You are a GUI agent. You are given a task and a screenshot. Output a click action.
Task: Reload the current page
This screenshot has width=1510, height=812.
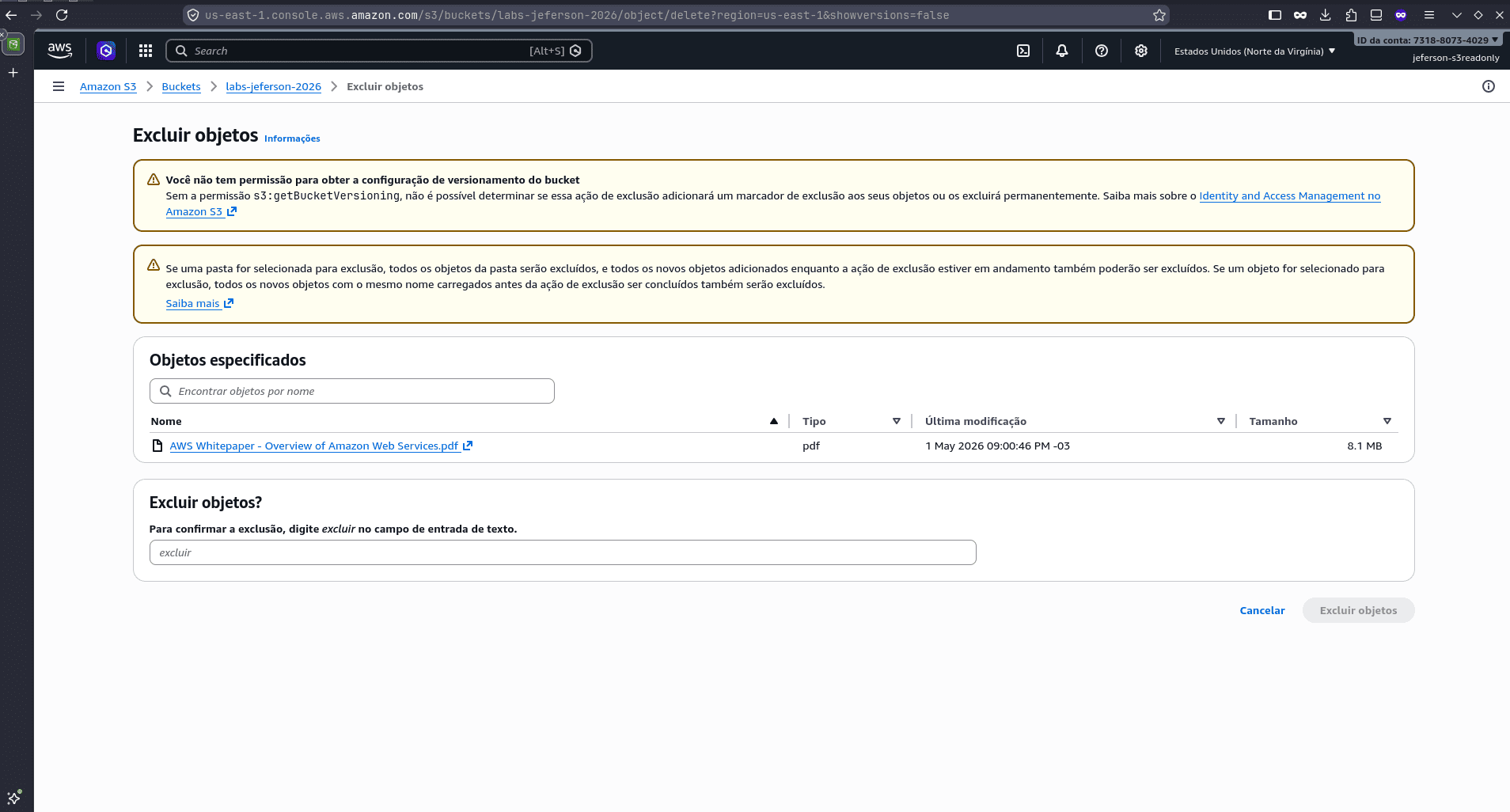point(62,15)
